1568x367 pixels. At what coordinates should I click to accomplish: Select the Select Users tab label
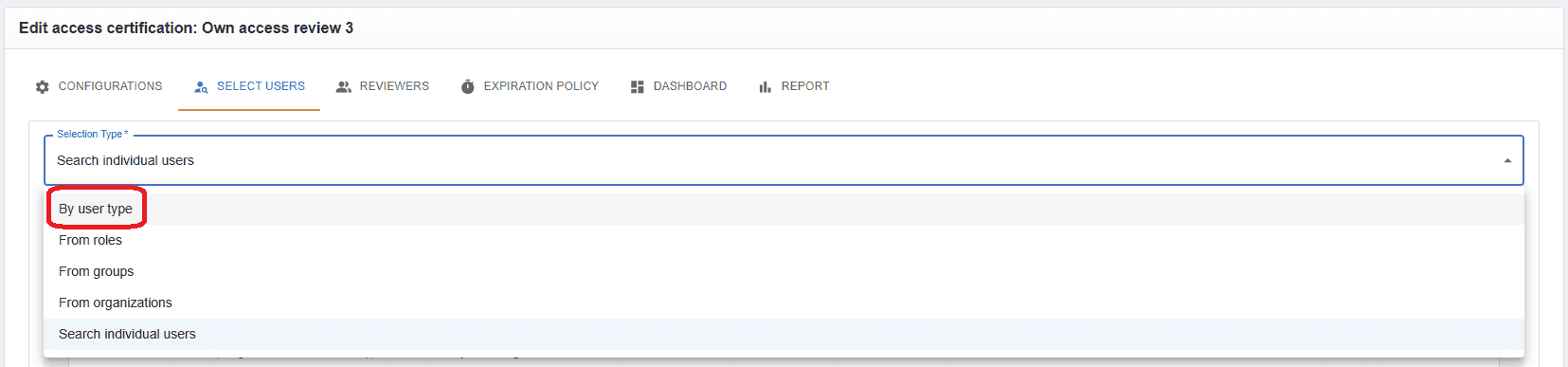(261, 86)
